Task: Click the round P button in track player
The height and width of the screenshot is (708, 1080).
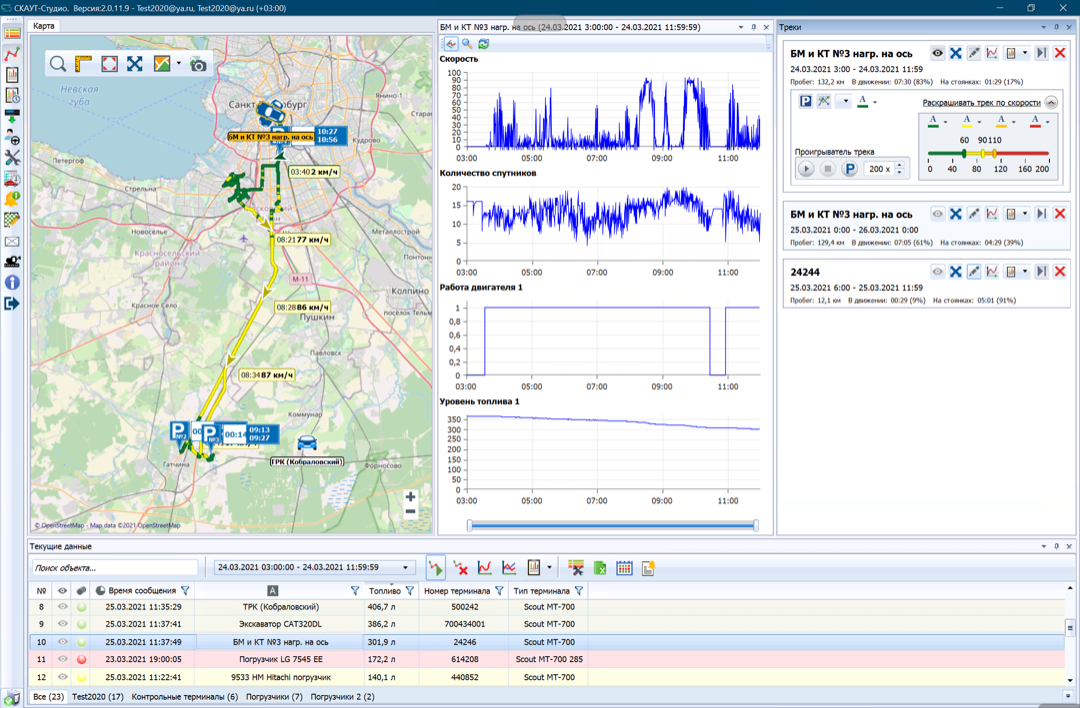Action: pos(849,169)
